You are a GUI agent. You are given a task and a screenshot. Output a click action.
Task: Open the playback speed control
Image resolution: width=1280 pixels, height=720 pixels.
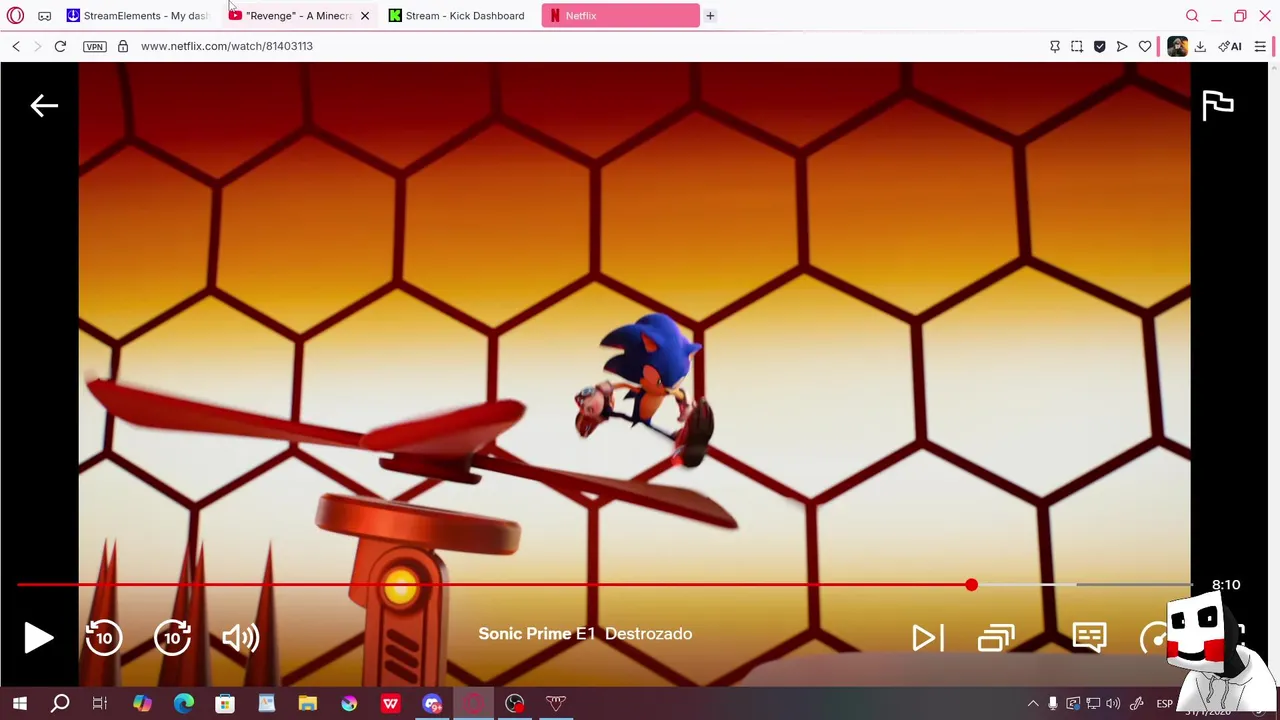click(x=1155, y=638)
